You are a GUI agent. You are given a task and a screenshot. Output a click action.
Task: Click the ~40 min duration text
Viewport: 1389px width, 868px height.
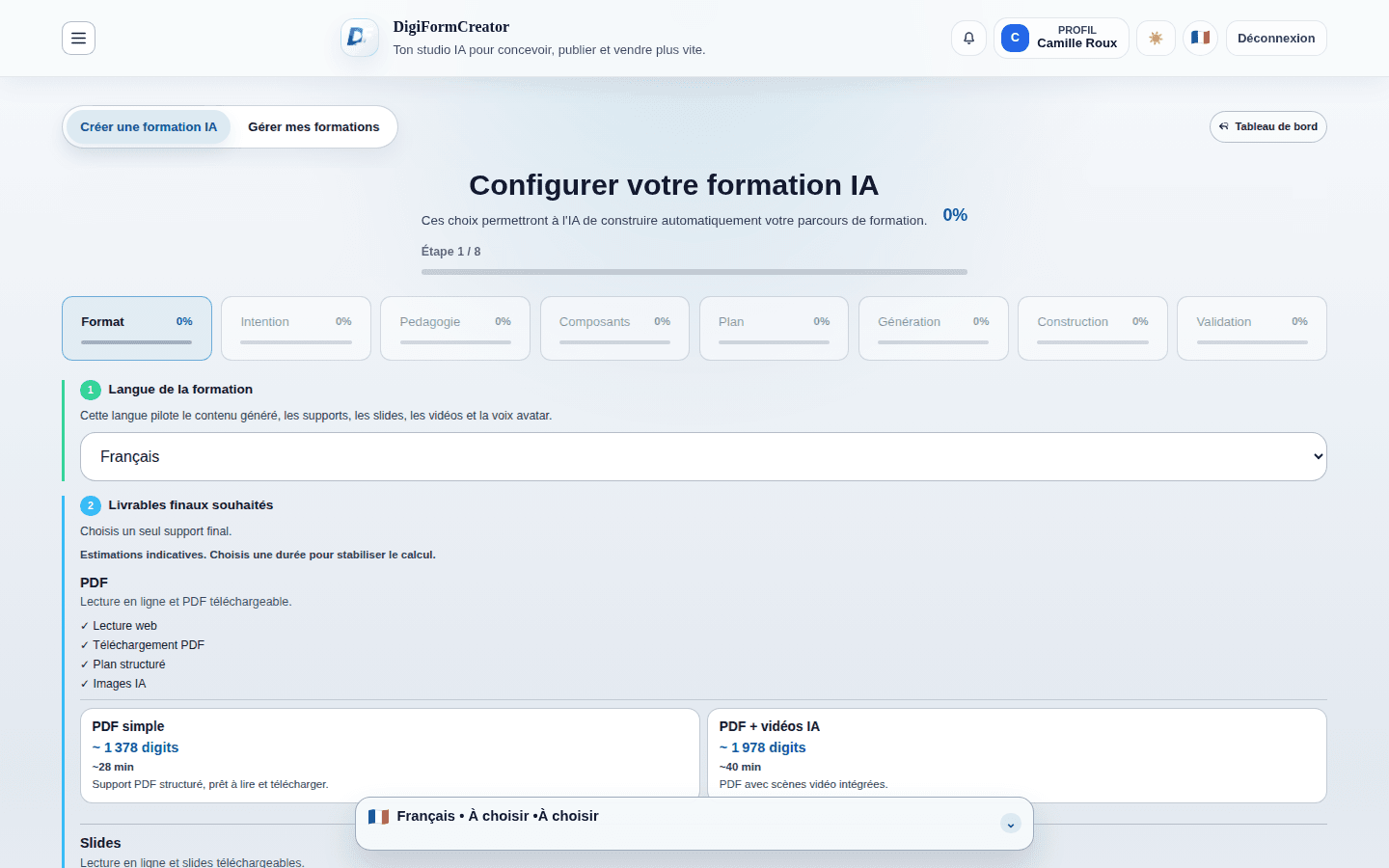[x=740, y=767]
